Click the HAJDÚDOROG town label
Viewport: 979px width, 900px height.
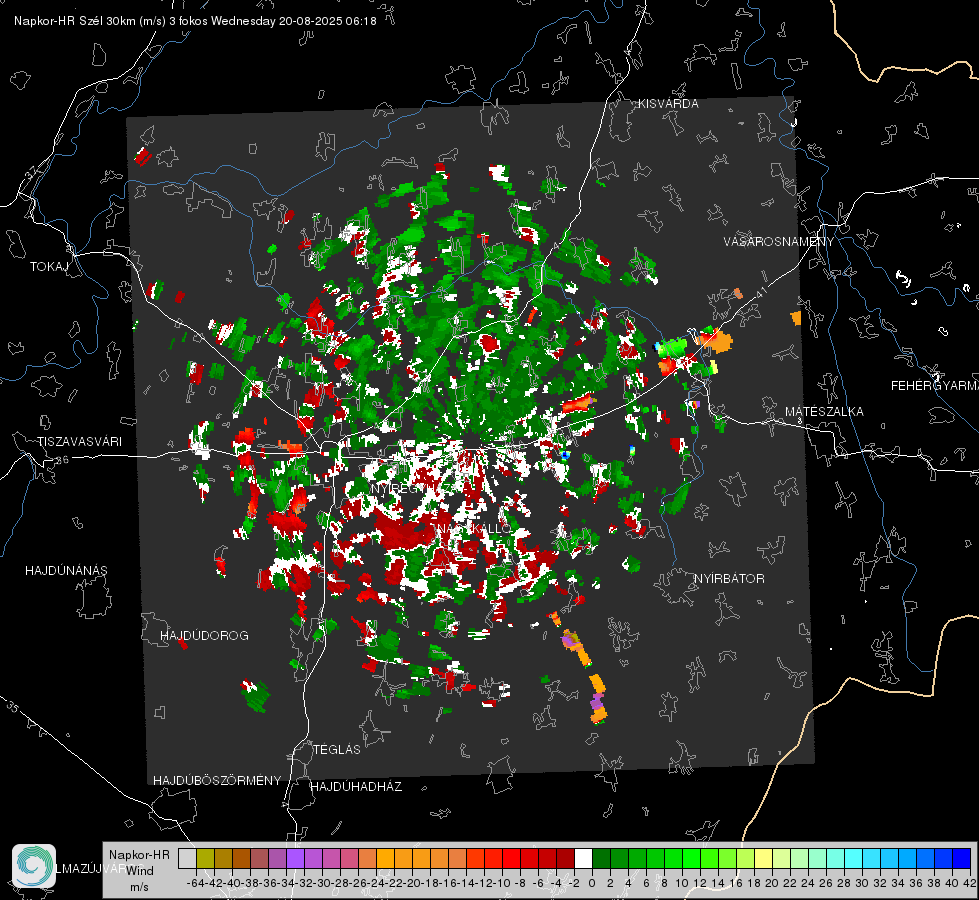pos(204,636)
